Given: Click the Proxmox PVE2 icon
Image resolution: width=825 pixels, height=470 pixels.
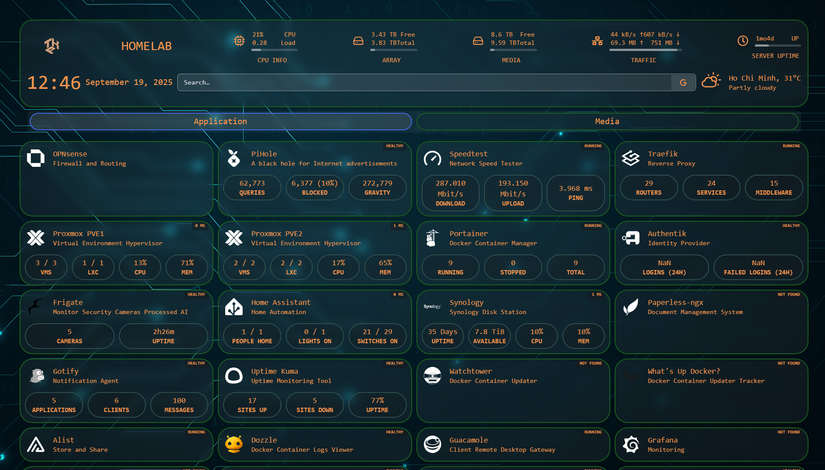Looking at the screenshot, I should point(234,238).
